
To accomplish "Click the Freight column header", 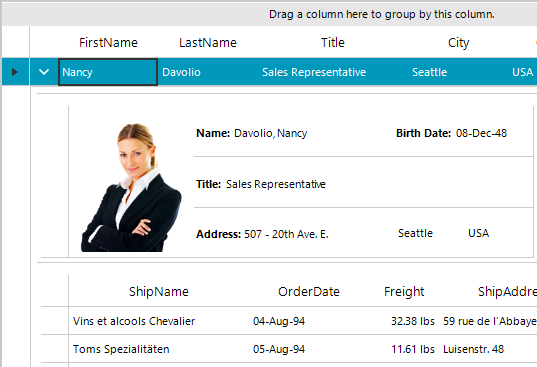I will [x=404, y=291].
